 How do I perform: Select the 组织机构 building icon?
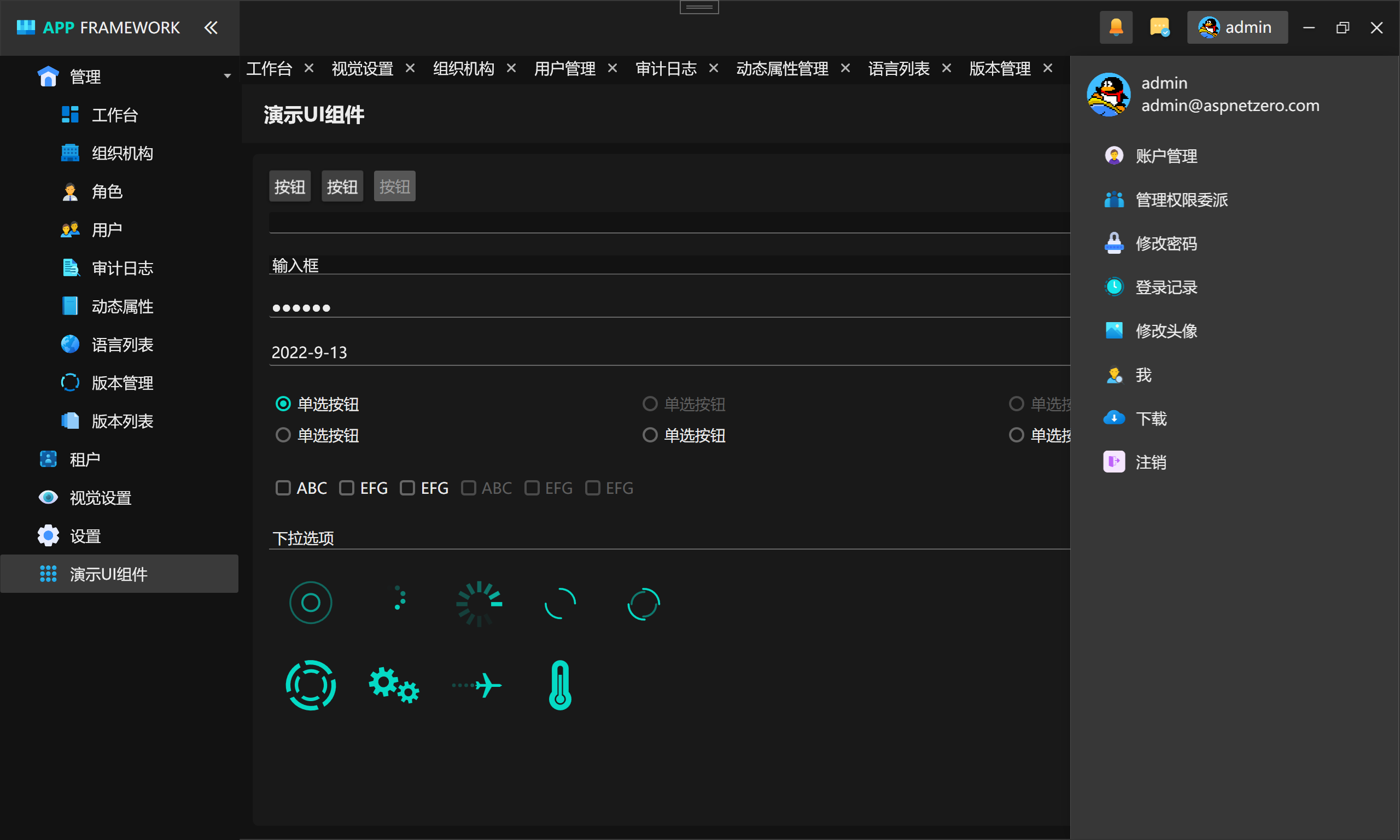coord(70,153)
